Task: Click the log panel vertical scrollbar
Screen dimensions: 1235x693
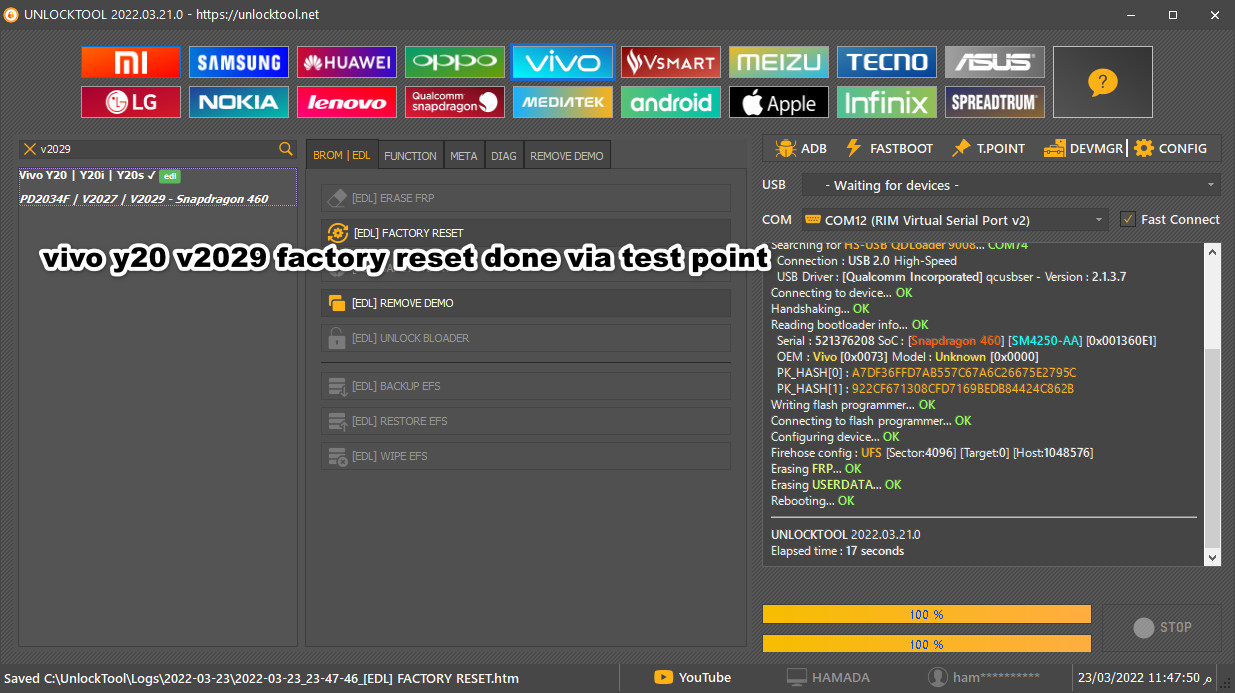Action: coord(1213,405)
